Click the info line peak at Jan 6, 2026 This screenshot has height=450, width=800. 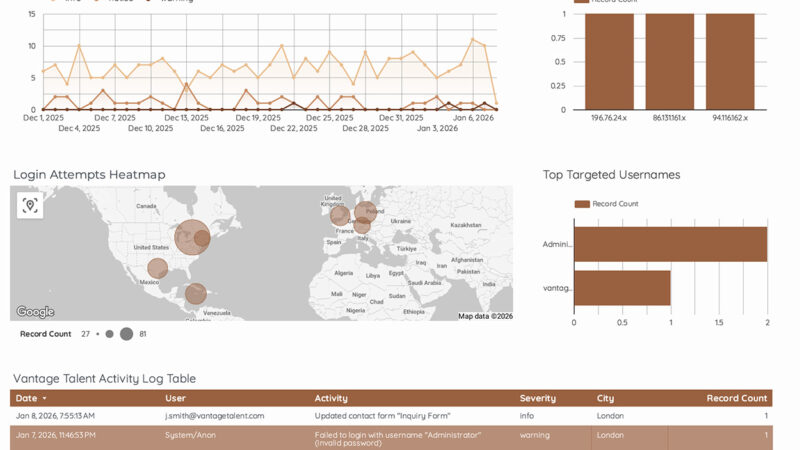(x=473, y=39)
